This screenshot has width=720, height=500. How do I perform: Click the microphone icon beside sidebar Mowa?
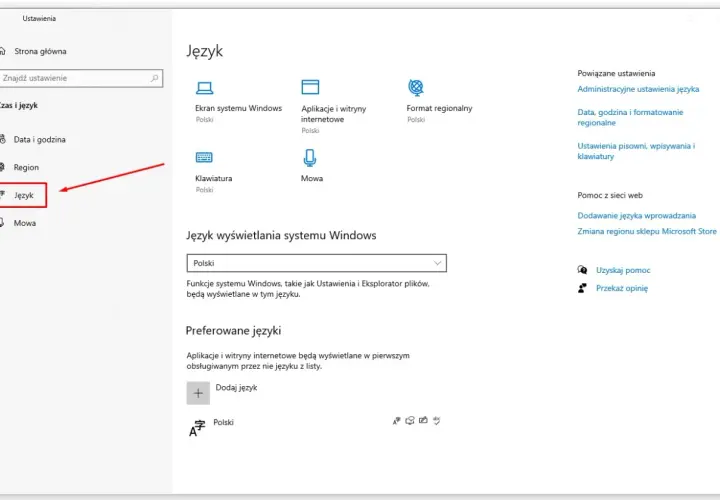pos(2,223)
